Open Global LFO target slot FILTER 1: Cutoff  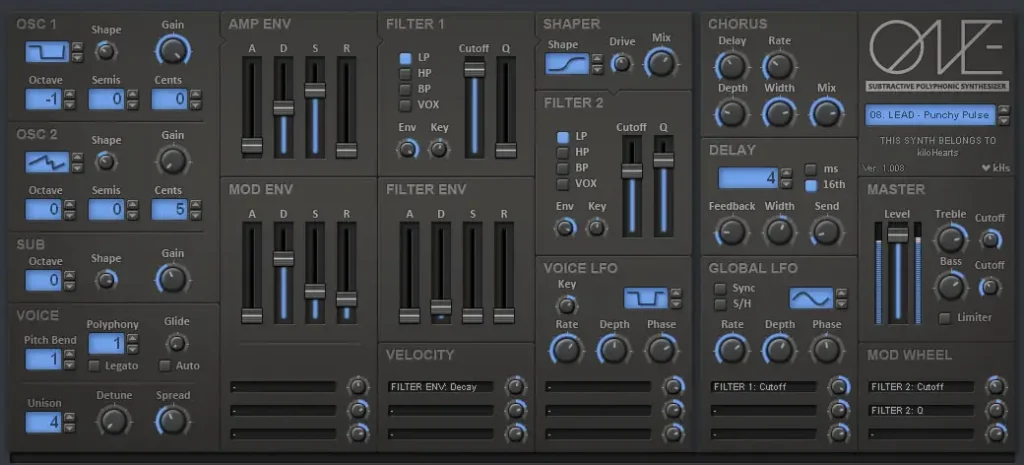[763, 387]
